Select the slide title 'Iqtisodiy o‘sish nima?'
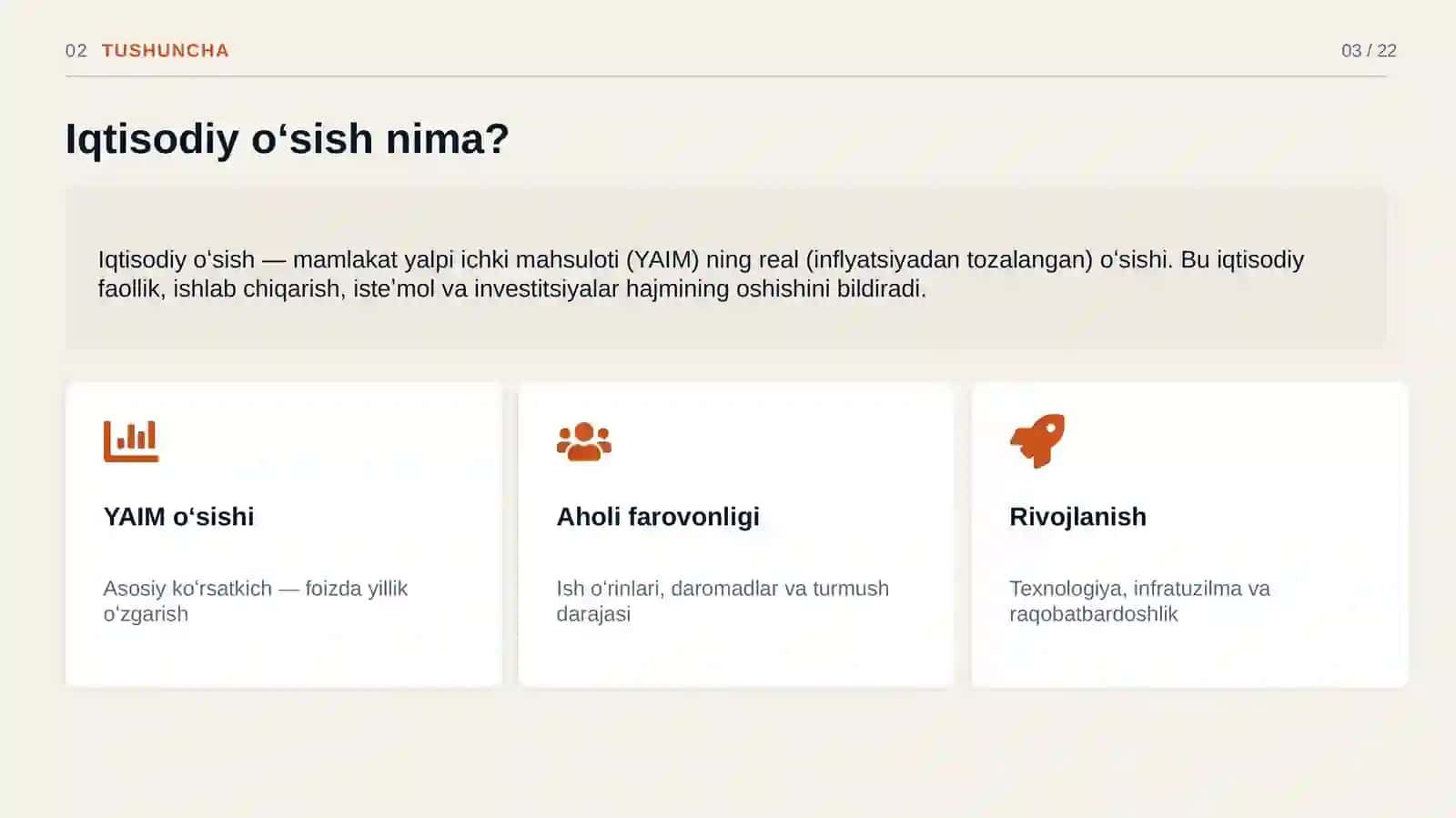This screenshot has height=818, width=1456. (288, 139)
